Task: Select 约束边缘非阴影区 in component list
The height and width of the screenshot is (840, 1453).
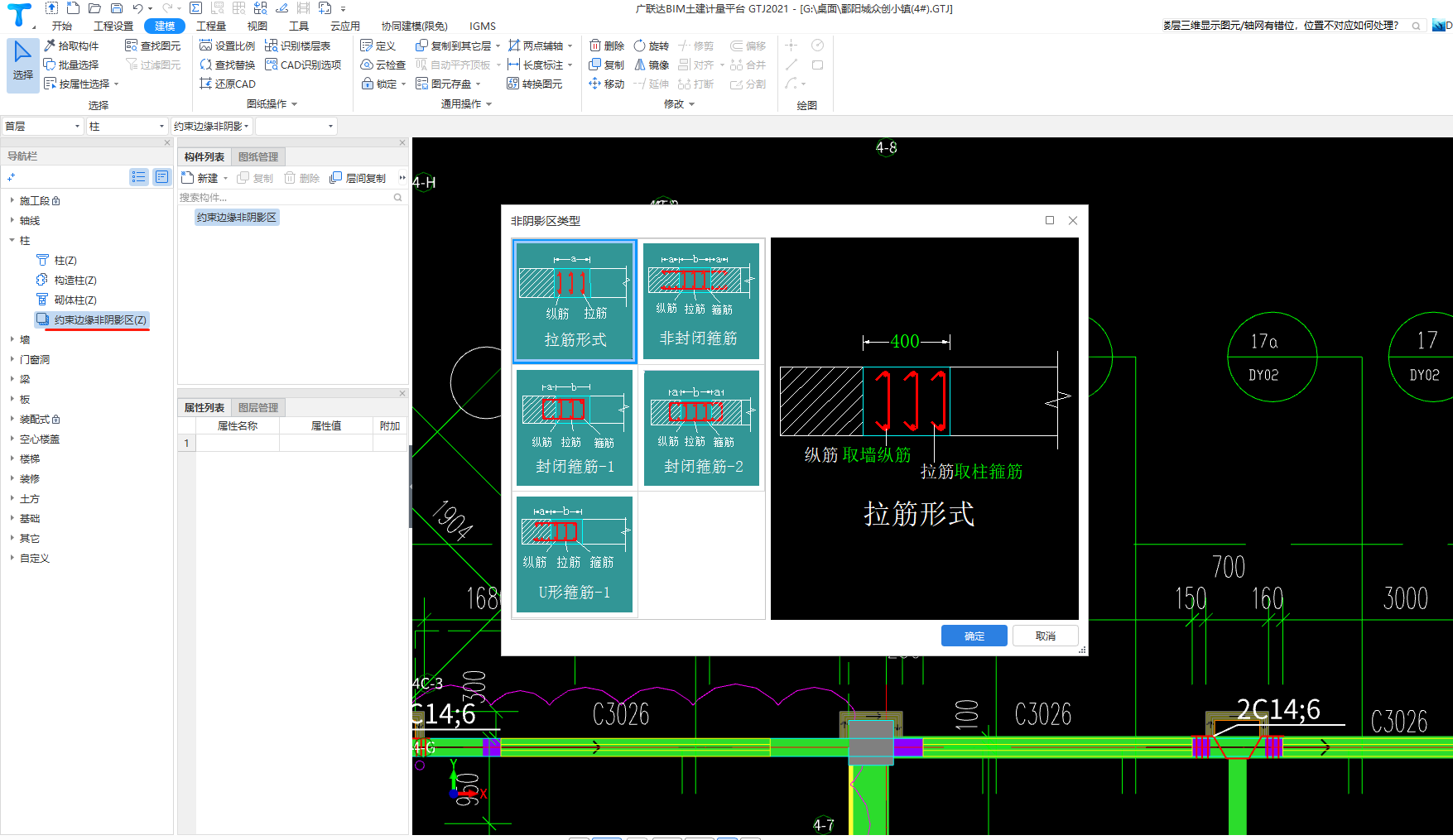Action: point(237,217)
